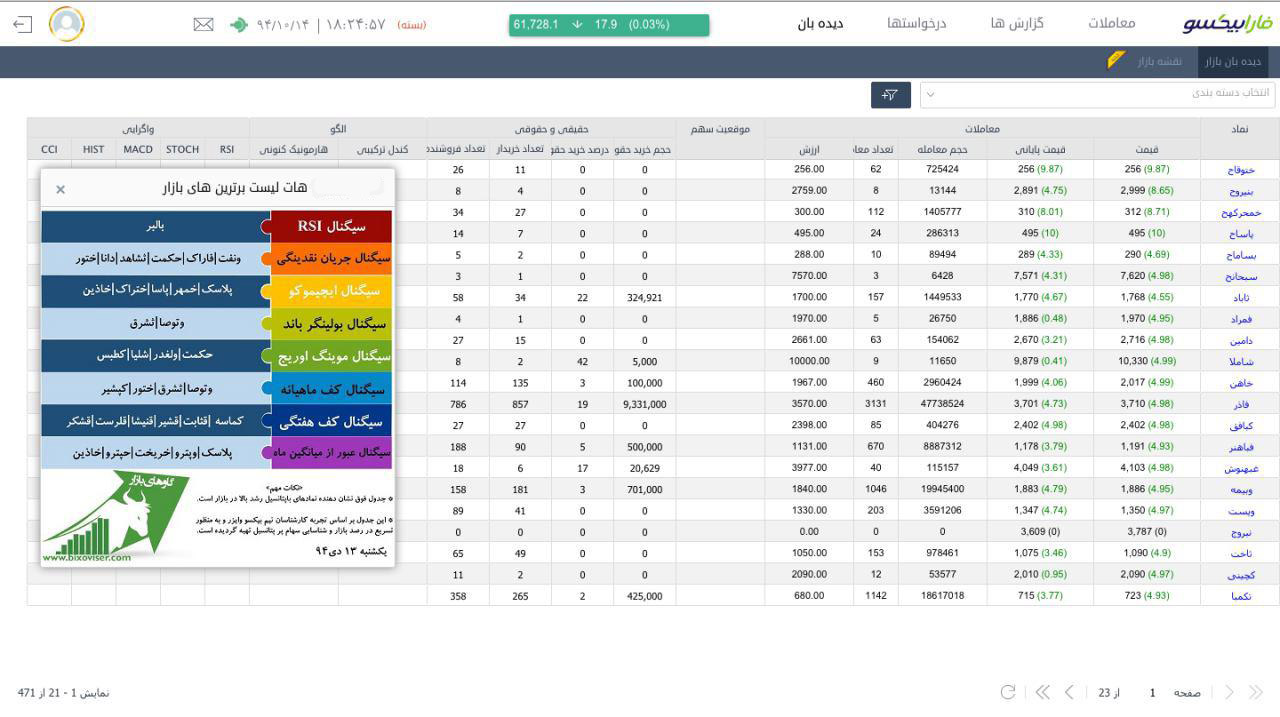The width and height of the screenshot is (1280, 717).
Task: Click the add filter funnel button
Action: (x=890, y=95)
